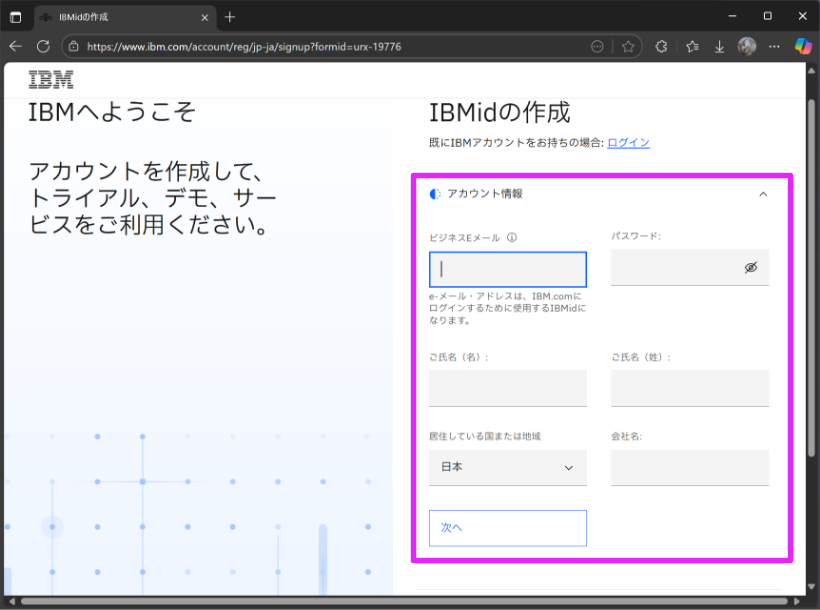Click the scroll right arrow
Image resolution: width=820 pixels, height=610 pixels.
click(797, 601)
